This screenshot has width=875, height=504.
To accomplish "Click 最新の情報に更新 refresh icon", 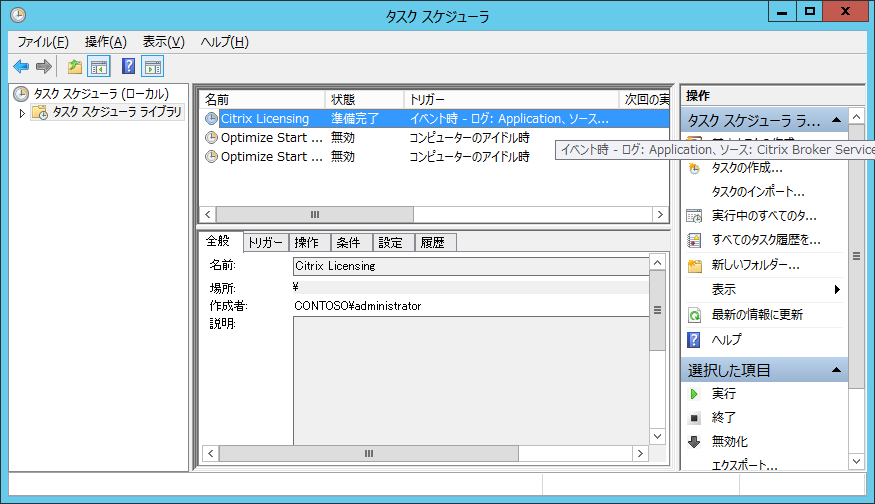I will tap(694, 315).
